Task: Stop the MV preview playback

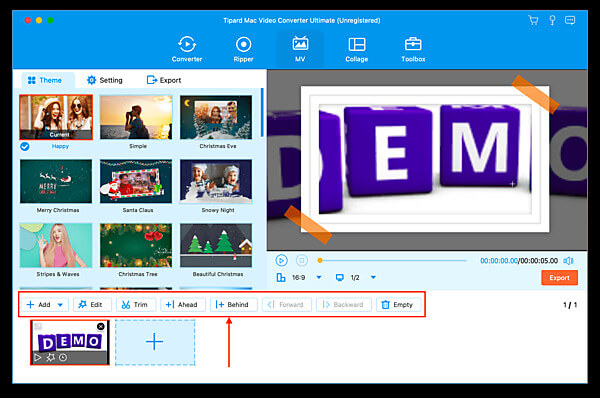Action: pyautogui.click(x=302, y=261)
